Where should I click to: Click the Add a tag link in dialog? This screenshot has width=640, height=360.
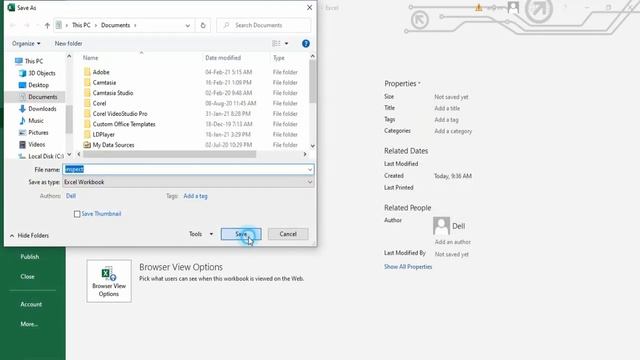(195, 196)
